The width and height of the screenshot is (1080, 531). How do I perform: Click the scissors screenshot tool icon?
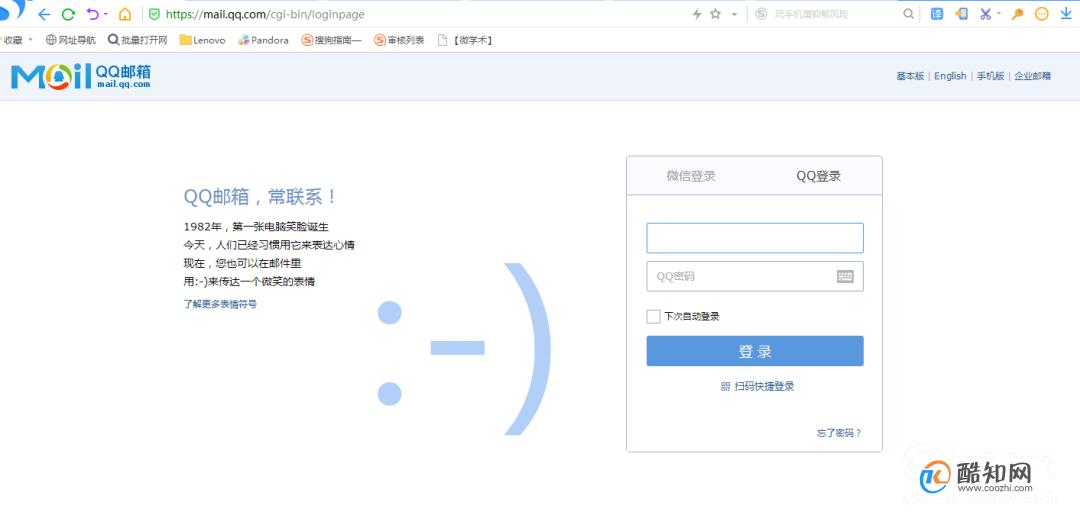point(985,14)
